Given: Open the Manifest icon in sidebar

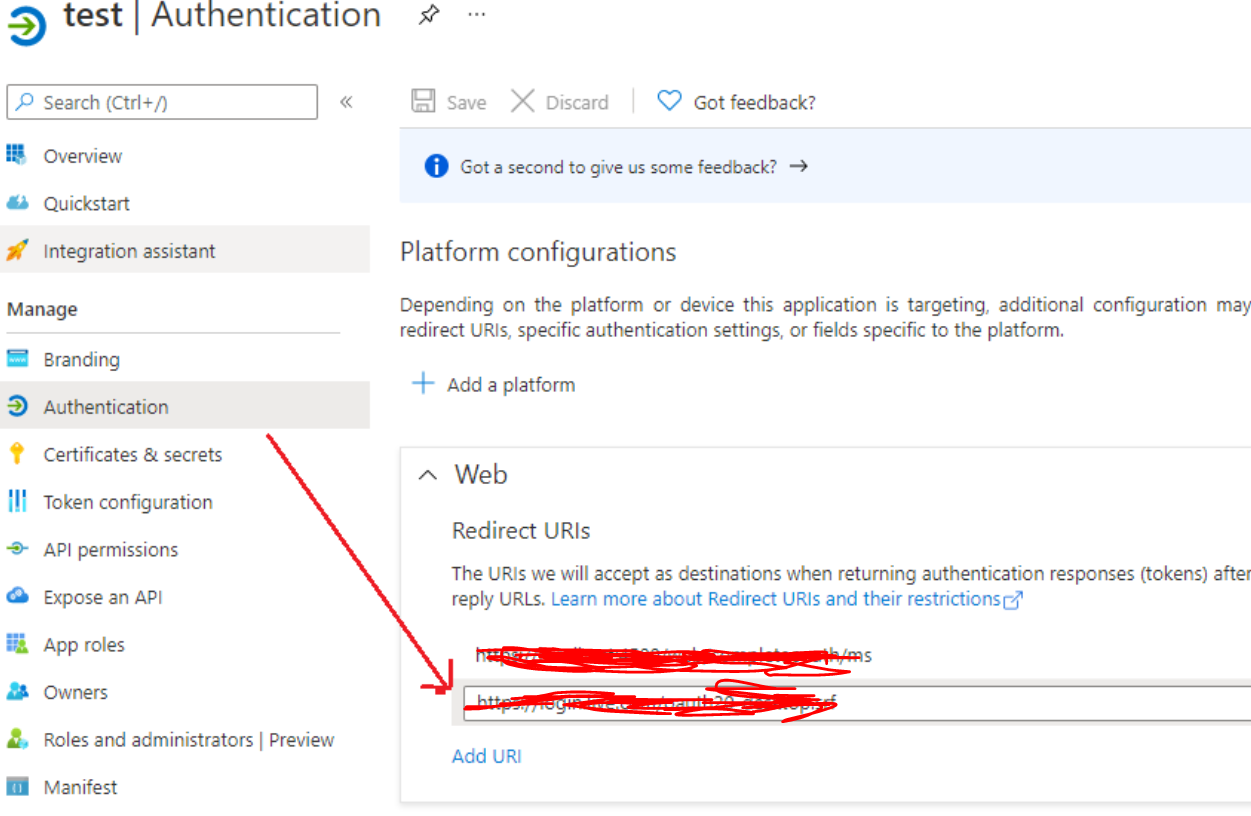Looking at the screenshot, I should click(x=17, y=787).
